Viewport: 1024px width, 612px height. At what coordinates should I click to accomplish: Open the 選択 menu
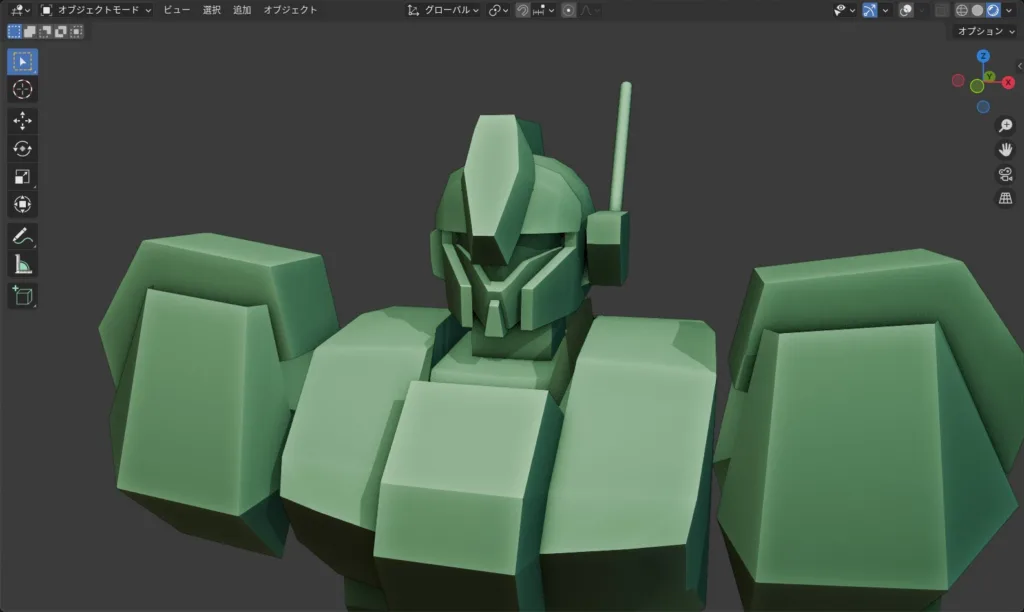pos(211,10)
